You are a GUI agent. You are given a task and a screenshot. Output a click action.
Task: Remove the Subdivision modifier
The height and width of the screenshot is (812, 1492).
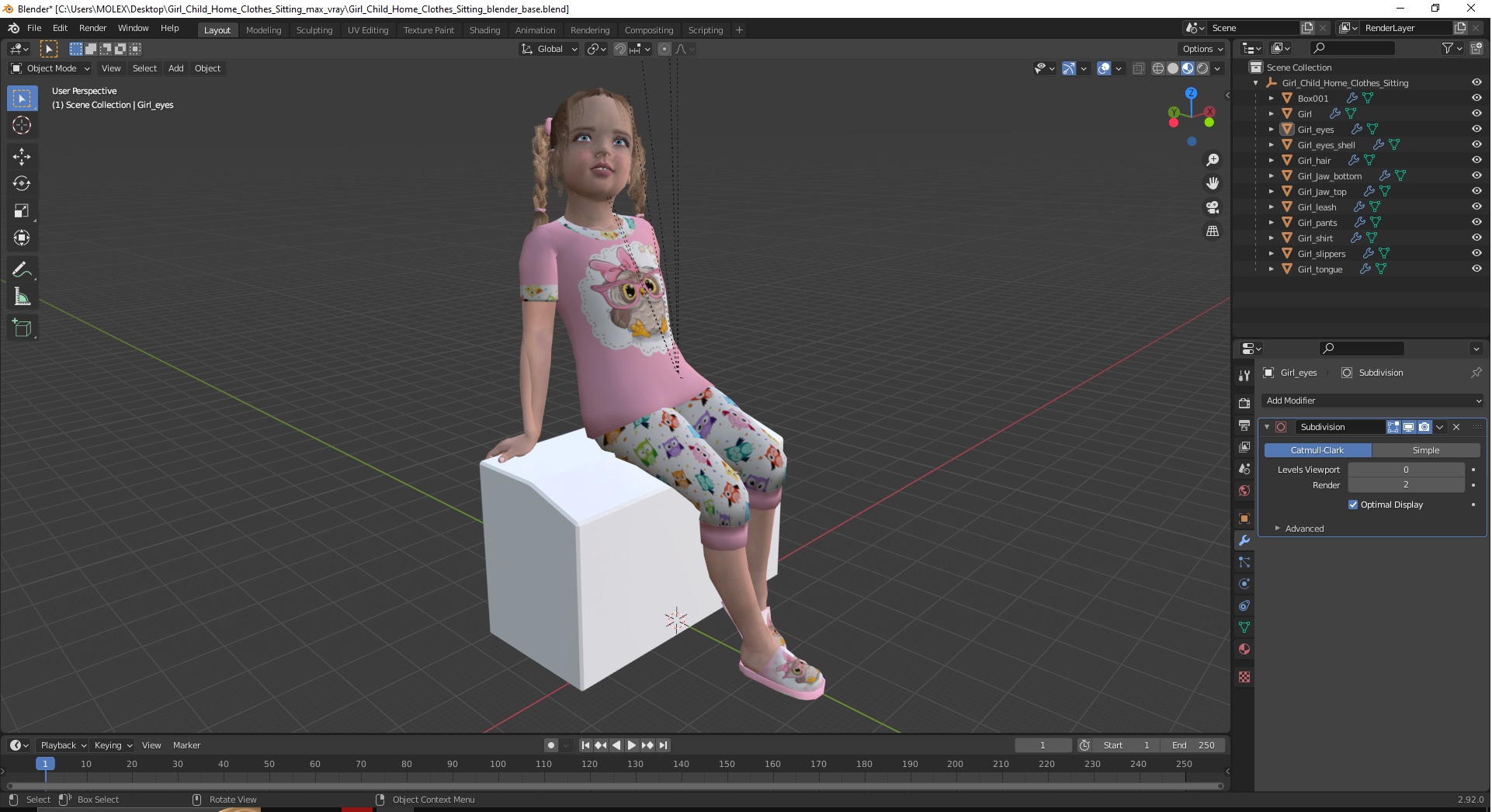[x=1456, y=427]
